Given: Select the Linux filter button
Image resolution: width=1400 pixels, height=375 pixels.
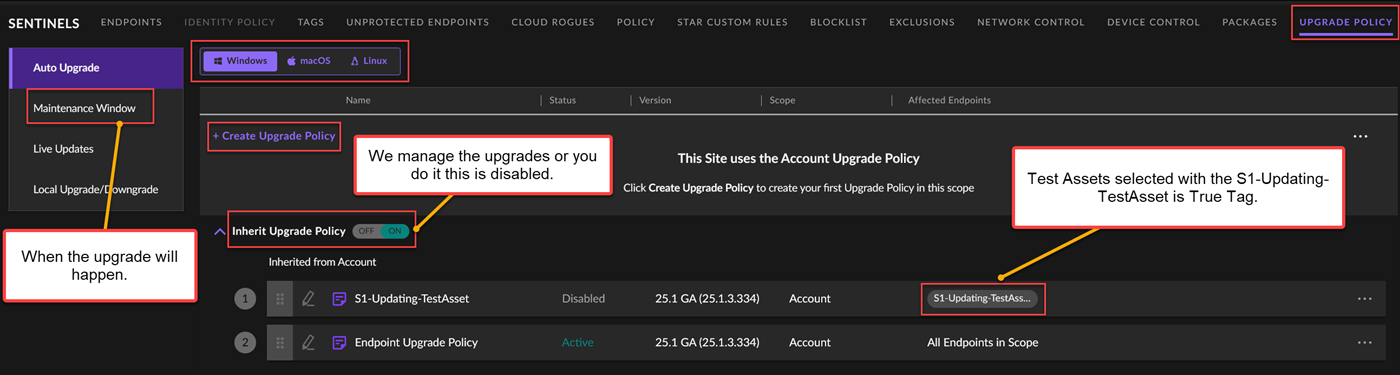Looking at the screenshot, I should (368, 61).
